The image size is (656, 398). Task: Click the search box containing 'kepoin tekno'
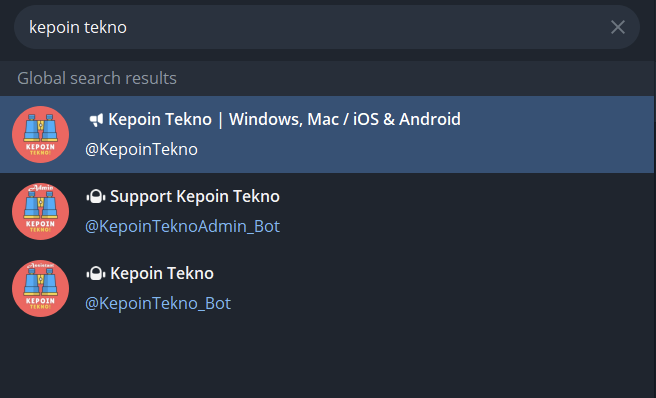(326, 27)
